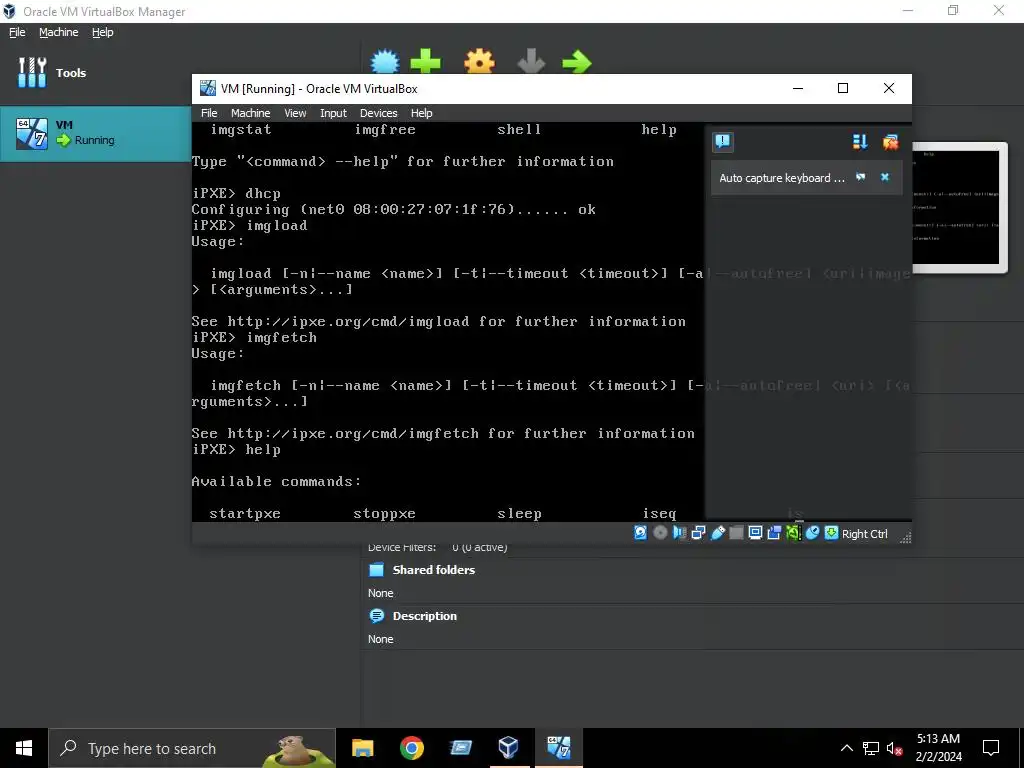Open Help menu in VirtualBox Manager

103,32
